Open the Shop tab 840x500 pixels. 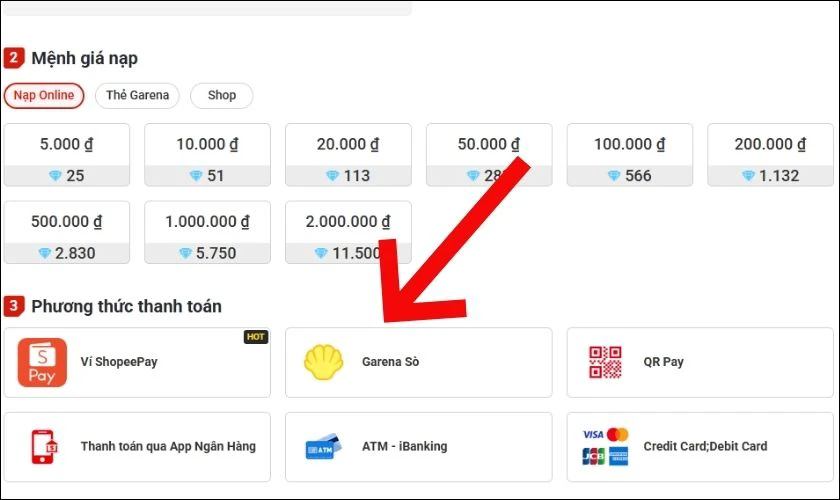coord(222,96)
